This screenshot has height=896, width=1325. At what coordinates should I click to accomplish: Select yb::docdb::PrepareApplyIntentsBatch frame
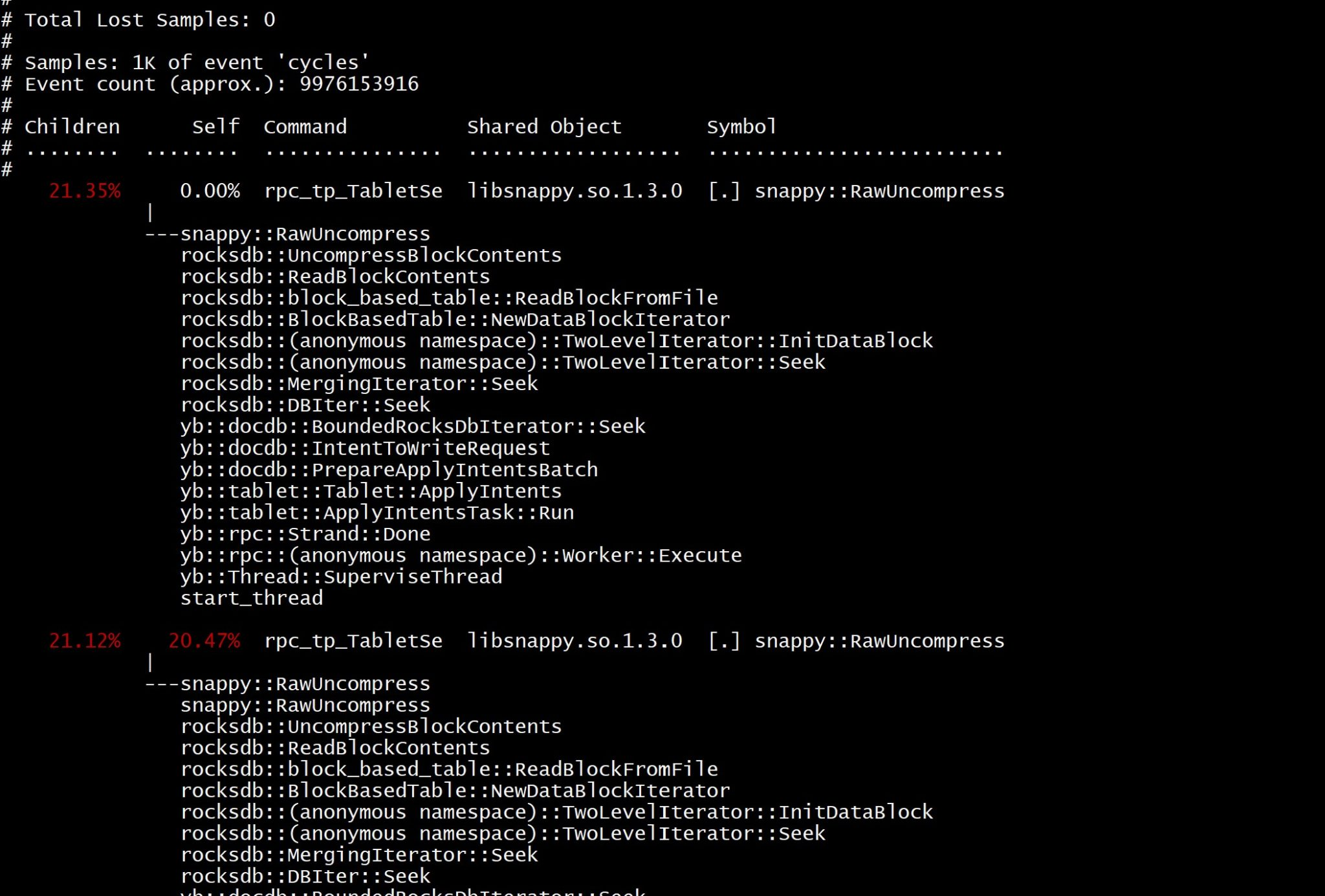[389, 469]
